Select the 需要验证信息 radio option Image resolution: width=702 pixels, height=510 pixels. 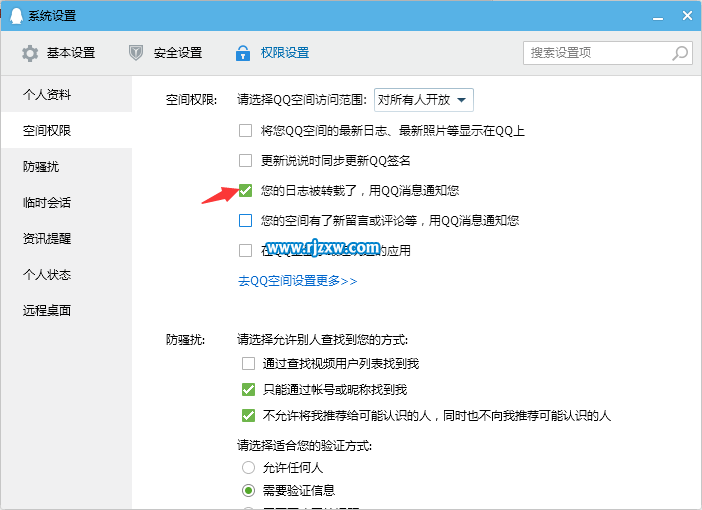pyautogui.click(x=248, y=490)
